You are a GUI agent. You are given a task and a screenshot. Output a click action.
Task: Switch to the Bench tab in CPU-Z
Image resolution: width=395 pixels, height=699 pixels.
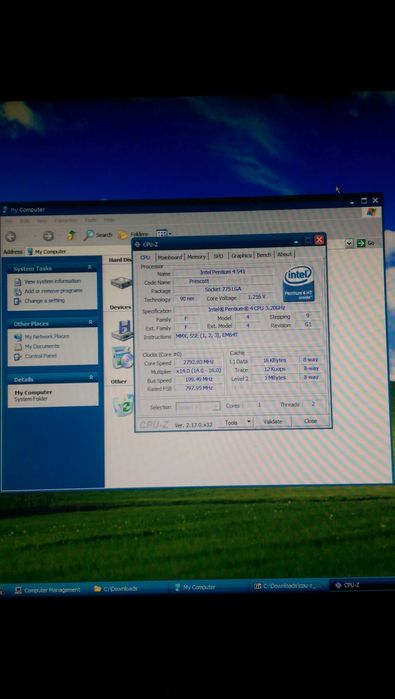tap(263, 255)
